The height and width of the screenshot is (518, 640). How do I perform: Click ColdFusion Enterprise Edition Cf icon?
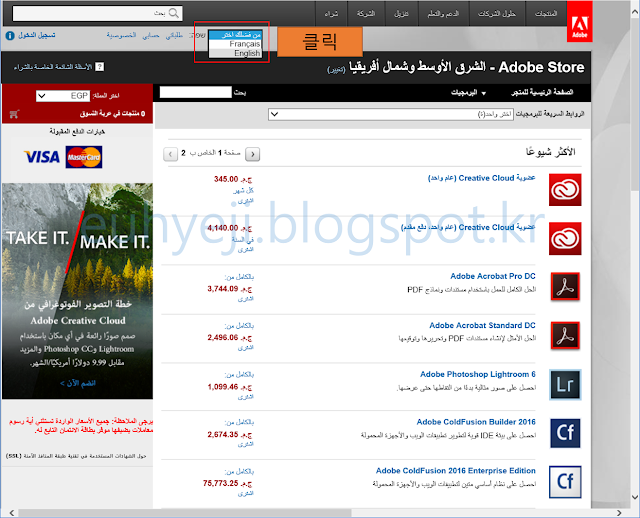(565, 482)
